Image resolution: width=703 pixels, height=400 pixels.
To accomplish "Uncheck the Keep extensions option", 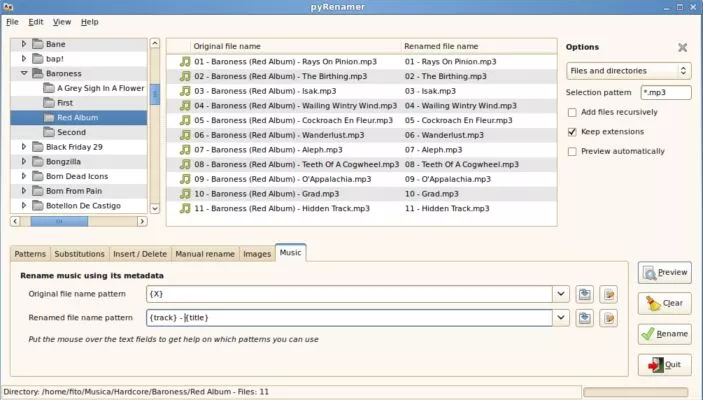I will 572,132.
